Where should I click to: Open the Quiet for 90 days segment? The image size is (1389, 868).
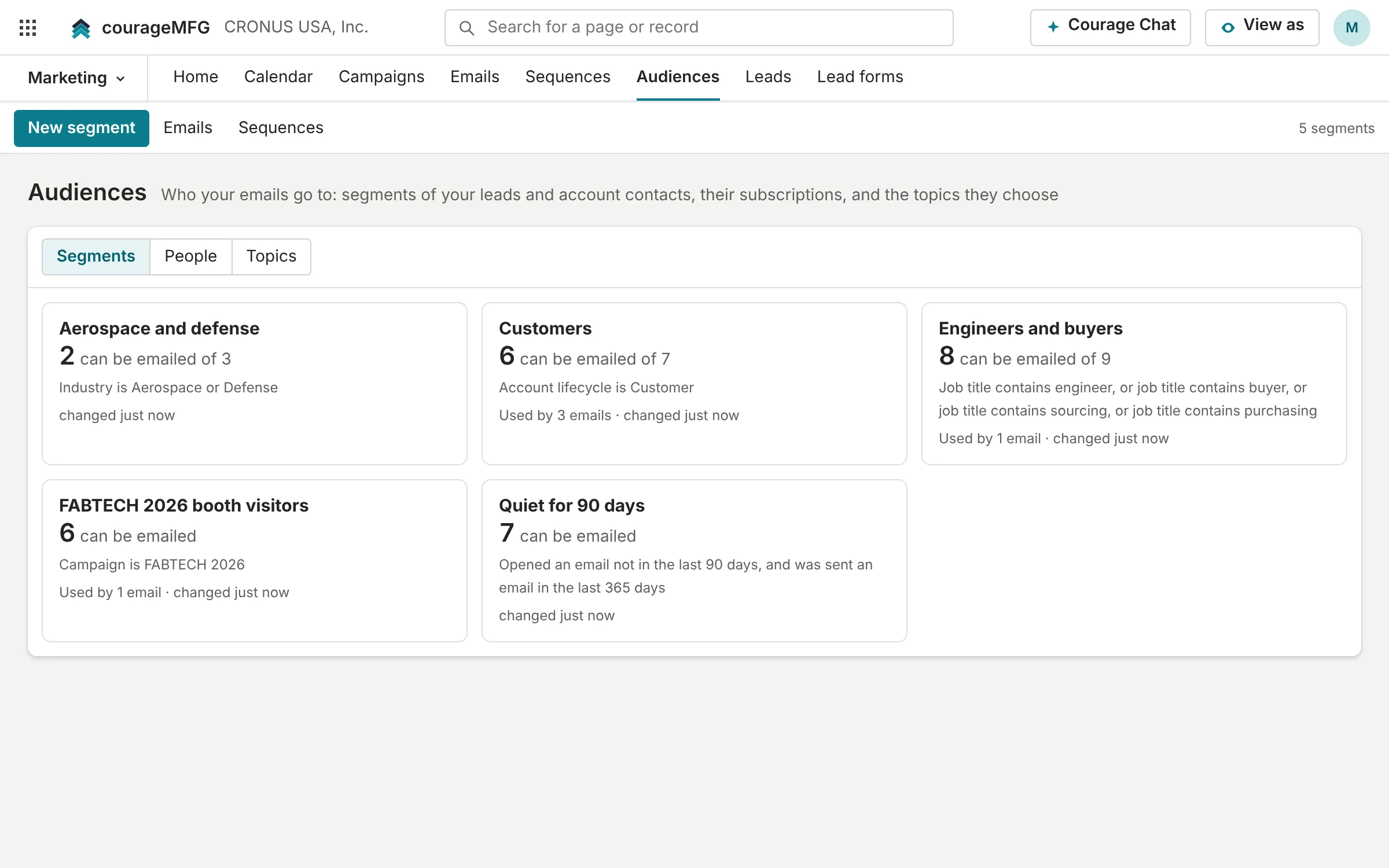pos(694,561)
